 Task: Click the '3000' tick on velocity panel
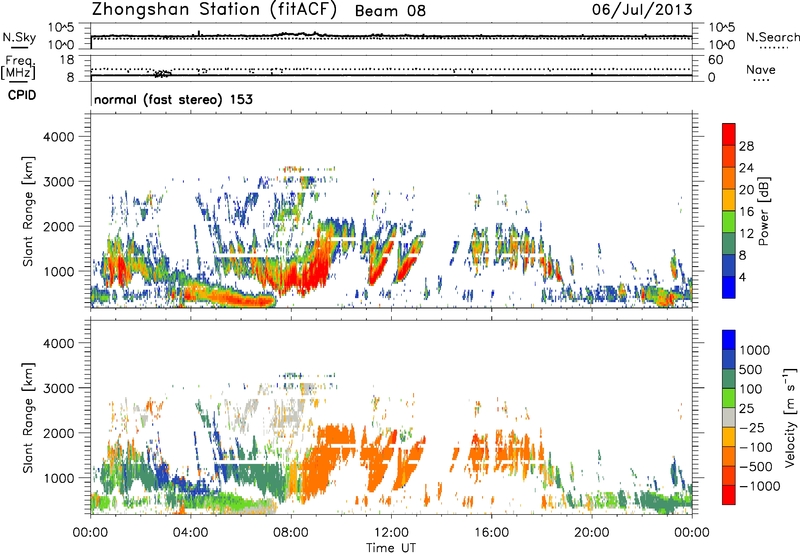pos(58,388)
